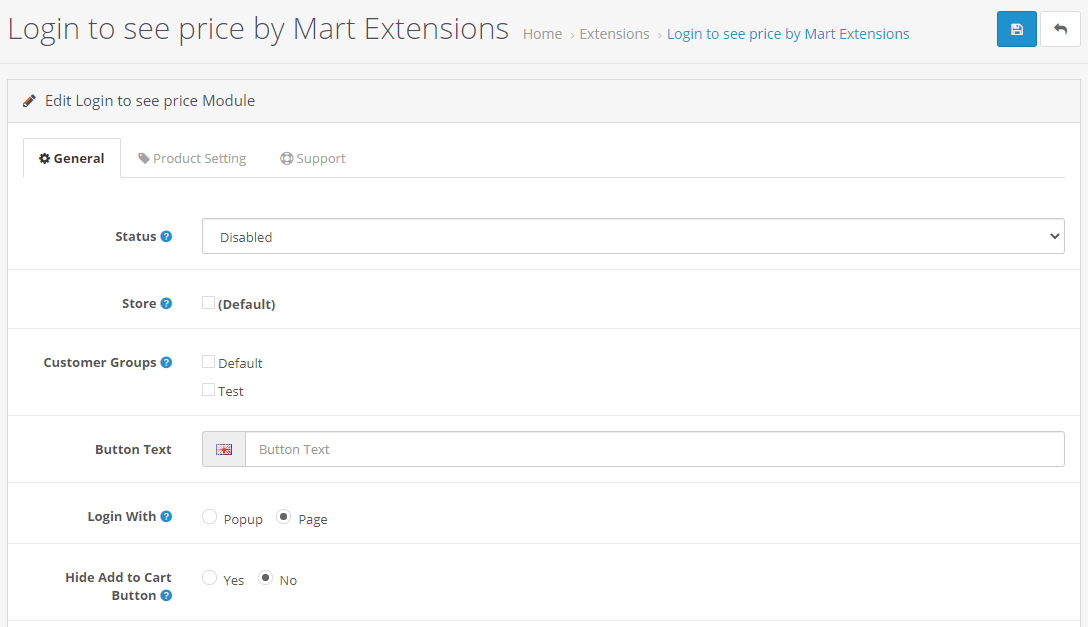Choose Yes for Hide Add to Cart Button
The height and width of the screenshot is (627, 1088).
(x=209, y=578)
